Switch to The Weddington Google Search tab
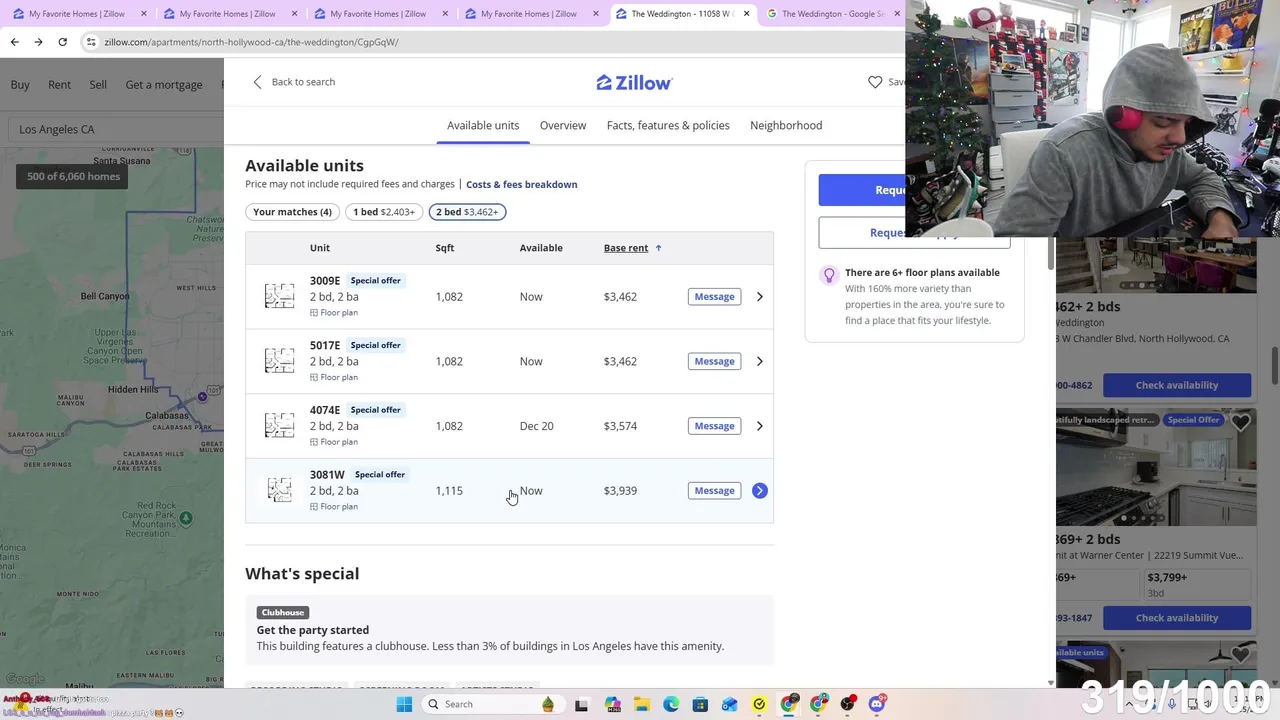 pyautogui.click(x=831, y=14)
